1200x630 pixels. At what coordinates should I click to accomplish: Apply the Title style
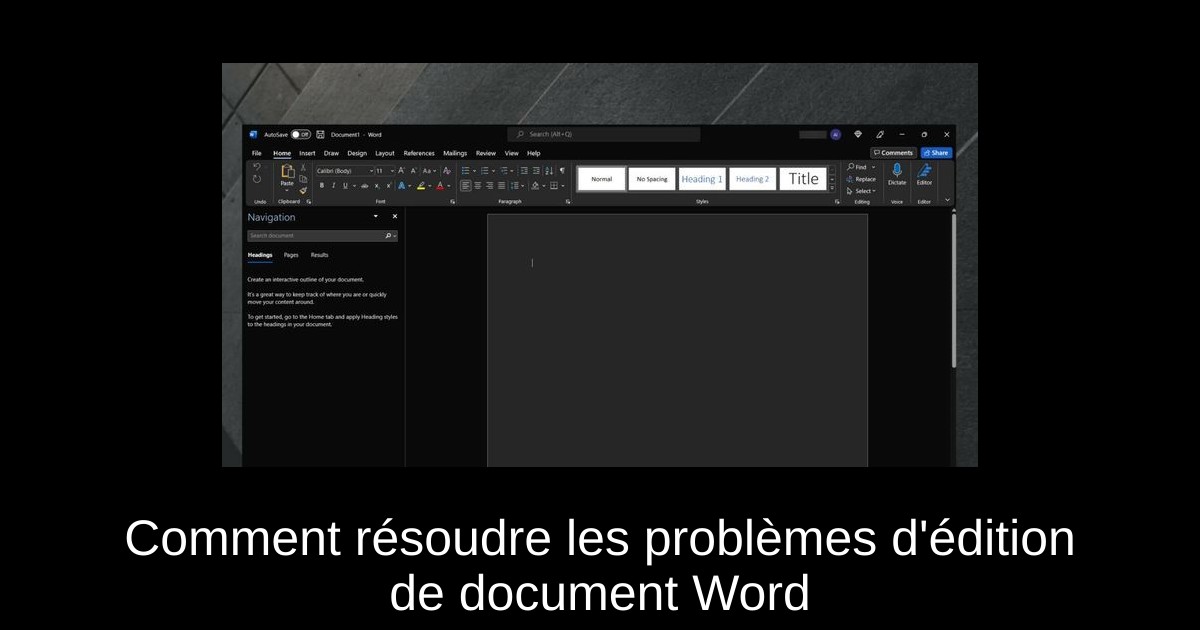click(803, 179)
